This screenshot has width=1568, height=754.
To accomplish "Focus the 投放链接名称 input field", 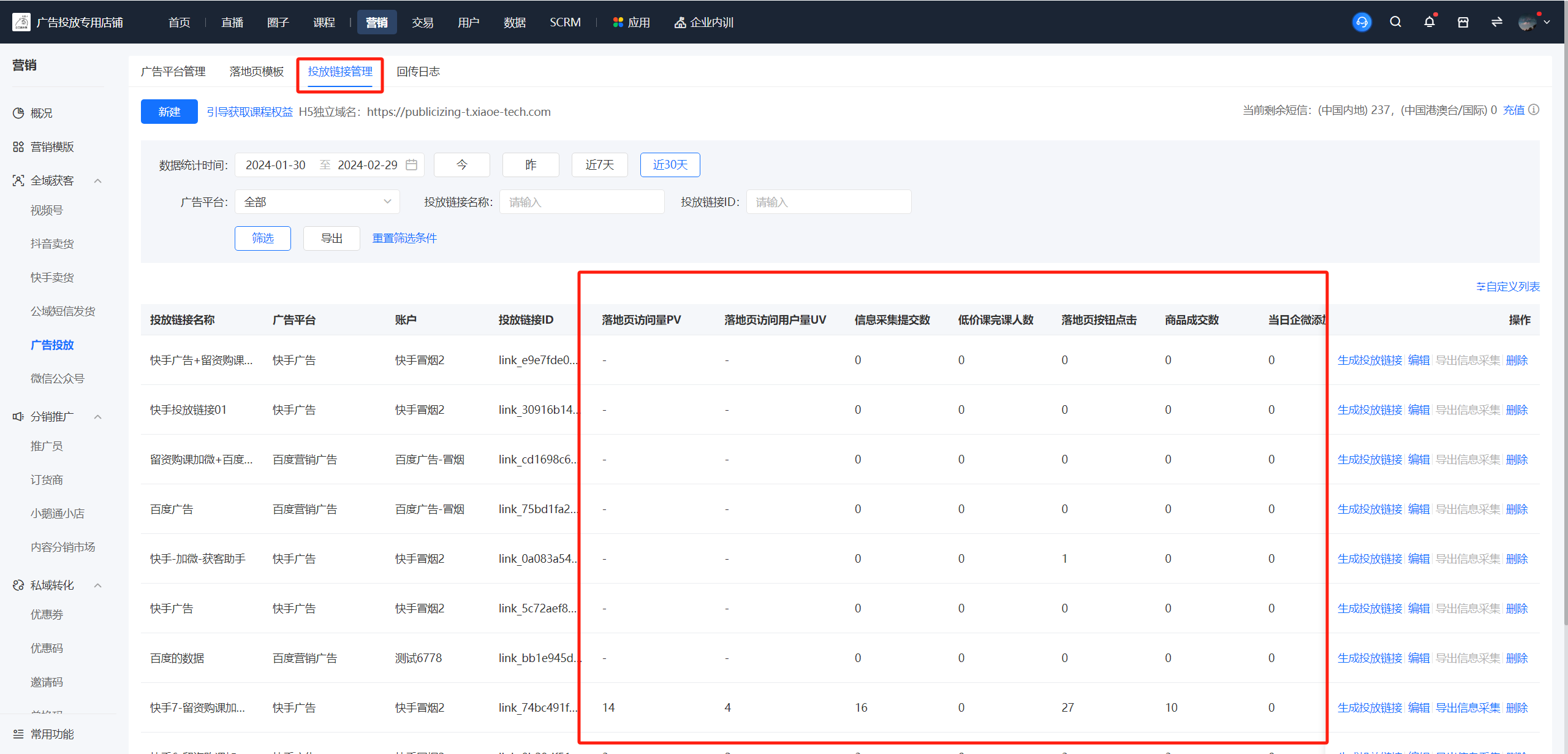I will (x=582, y=202).
